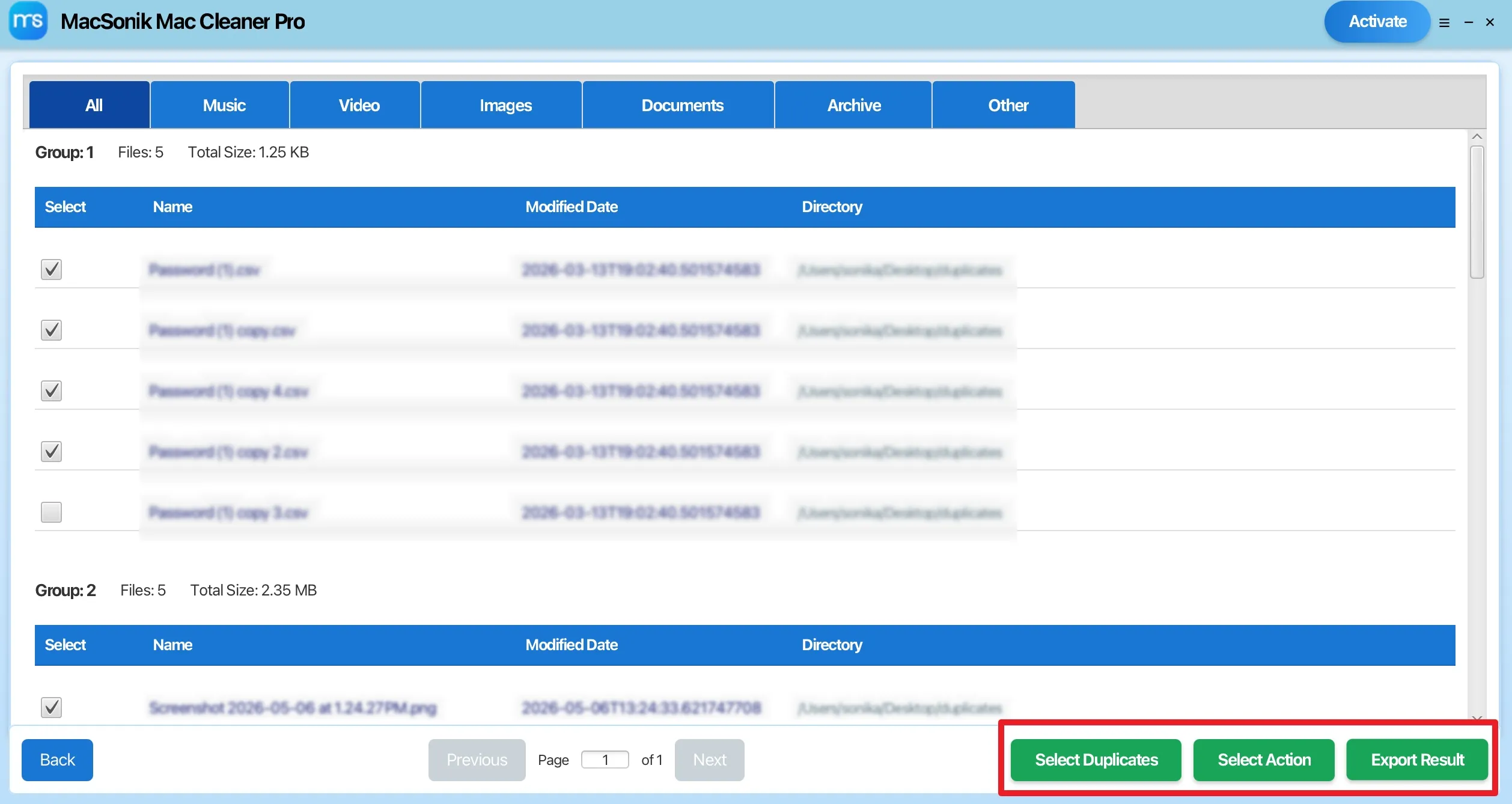1512x804 pixels.
Task: Open the Select Action button
Action: [x=1264, y=760]
